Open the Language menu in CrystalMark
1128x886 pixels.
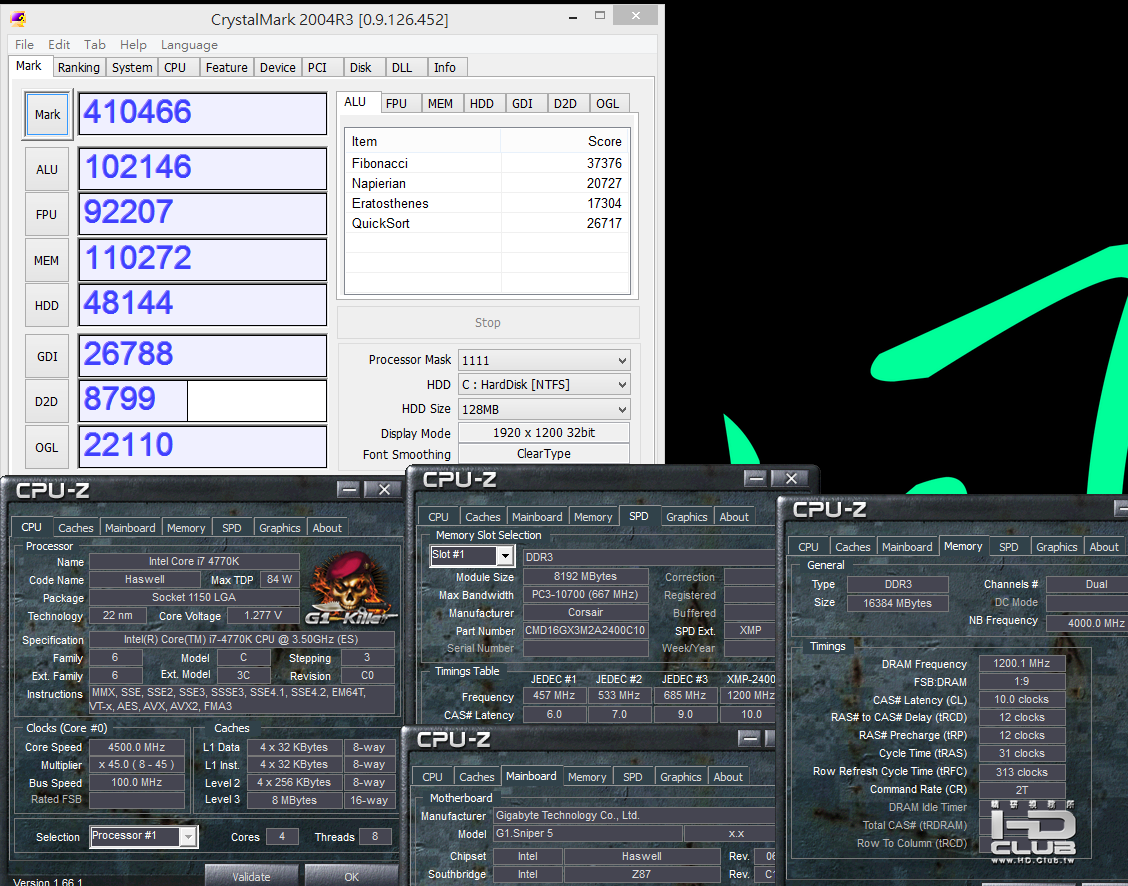pyautogui.click(x=189, y=45)
